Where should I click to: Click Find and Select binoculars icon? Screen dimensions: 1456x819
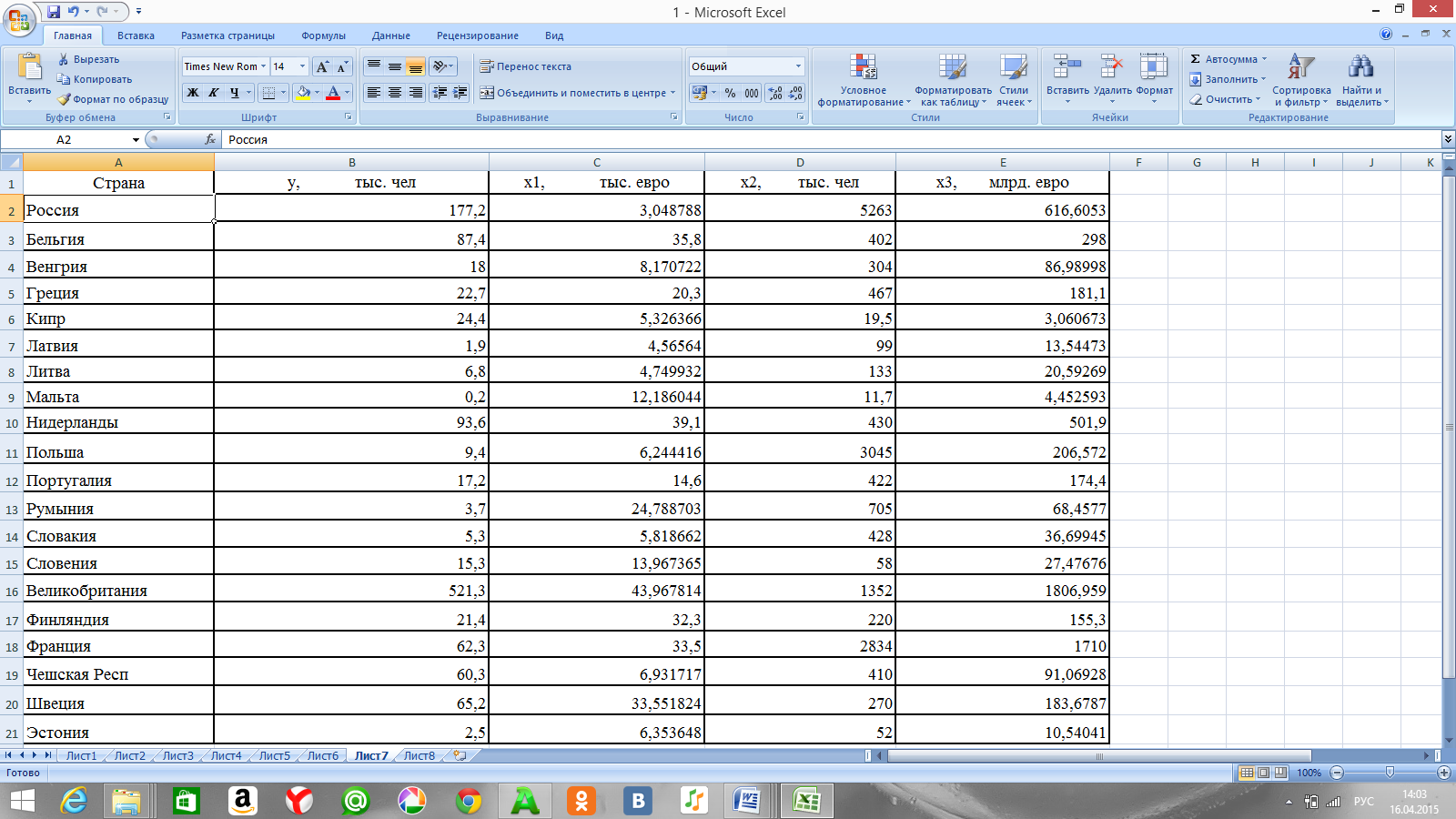click(x=1360, y=67)
